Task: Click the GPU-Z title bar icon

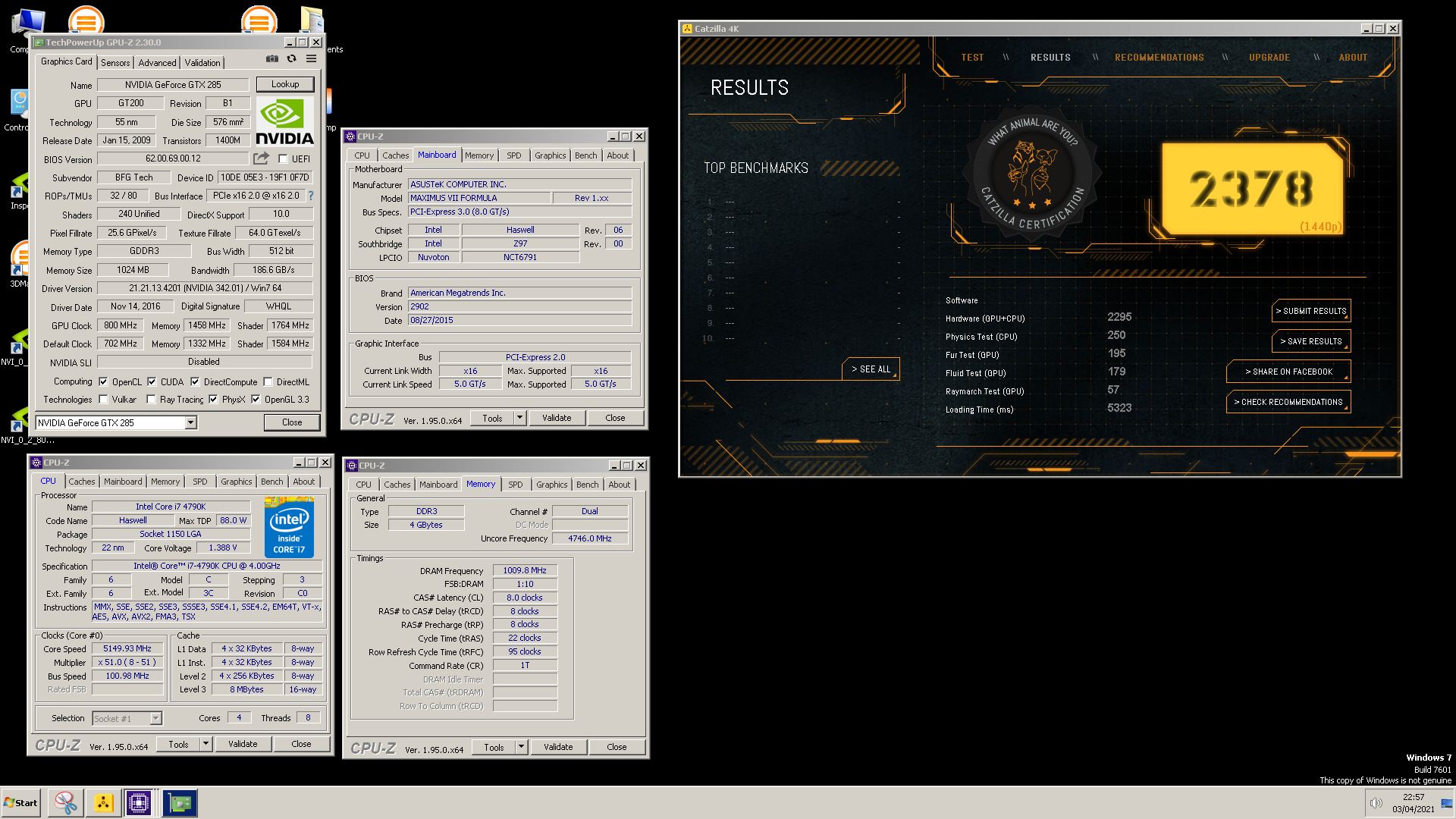Action: pos(38,42)
